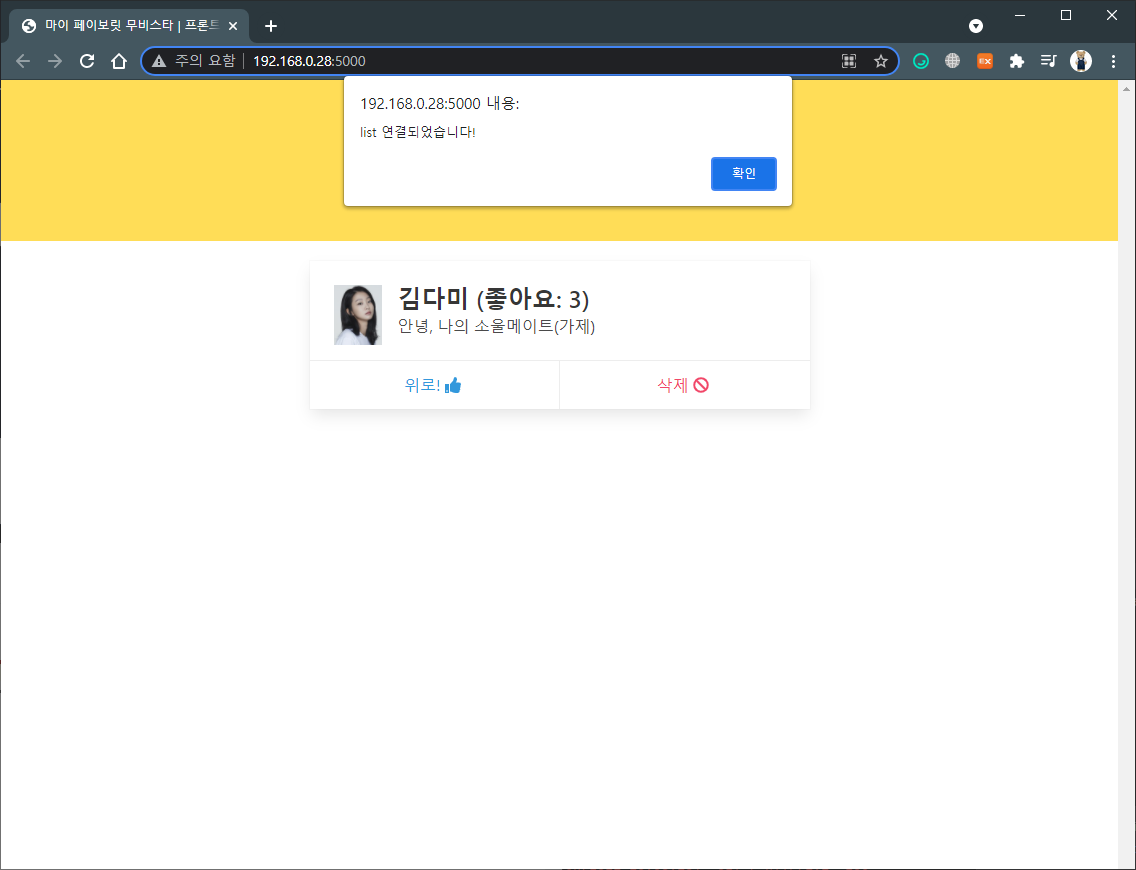
Task: Click the page's vertical scrollbar up arrow
Action: [x=1127, y=89]
